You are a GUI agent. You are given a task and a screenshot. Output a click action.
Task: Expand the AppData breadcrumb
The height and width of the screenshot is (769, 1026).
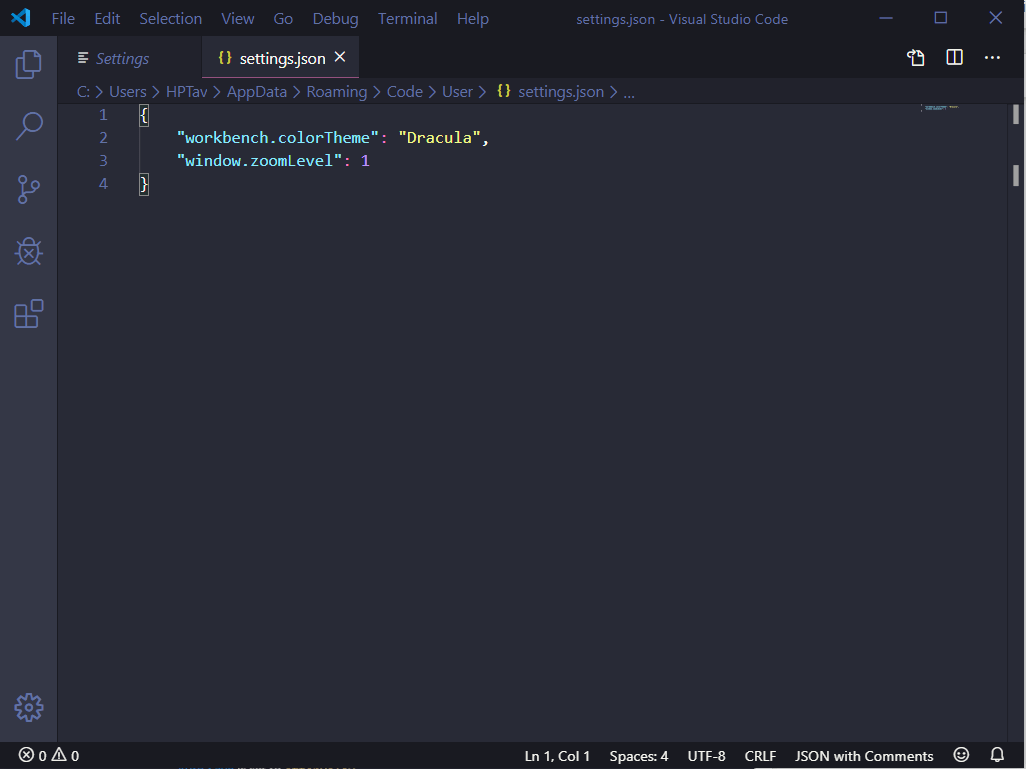[x=256, y=92]
